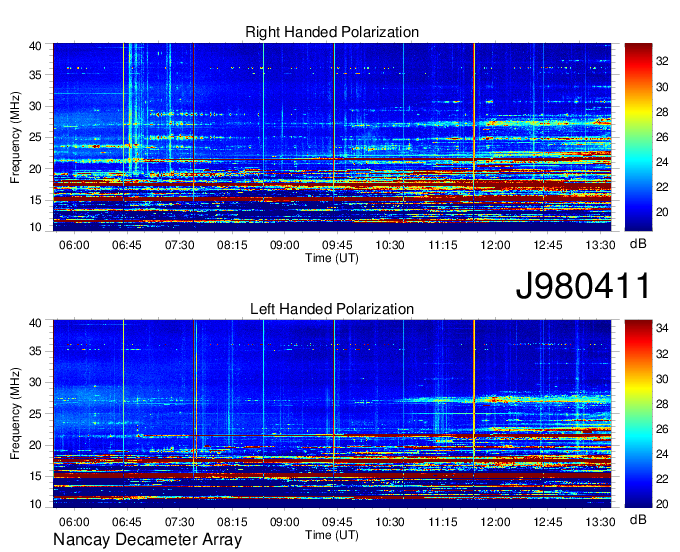This screenshot has width=680, height=552.
Task: Click "Time (UT)" label under top plot
Action: (x=332, y=258)
